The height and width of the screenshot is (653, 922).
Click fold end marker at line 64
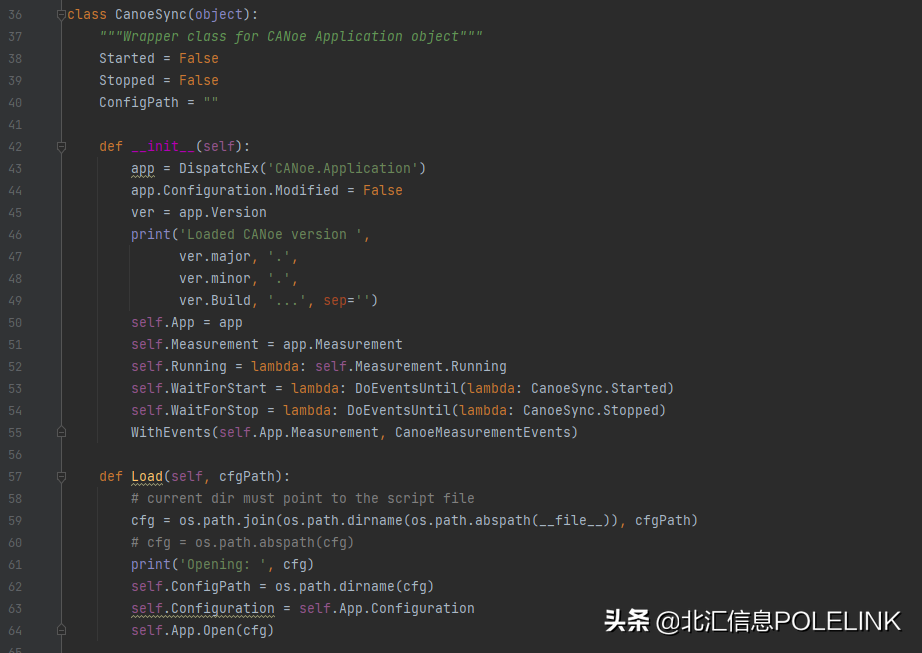(x=62, y=631)
